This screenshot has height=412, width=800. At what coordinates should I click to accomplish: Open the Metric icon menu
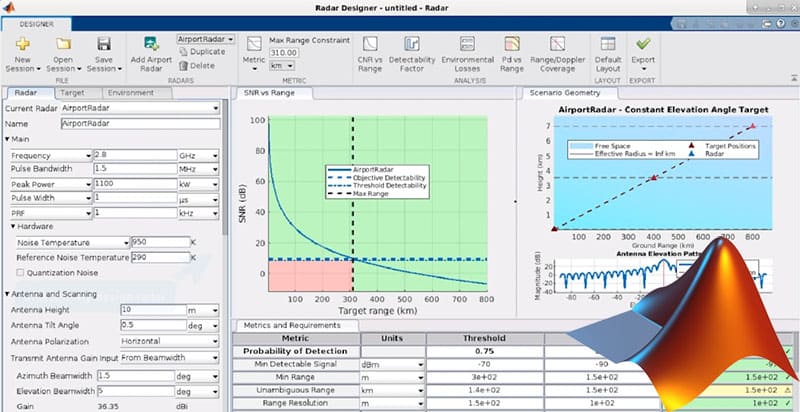point(254,54)
